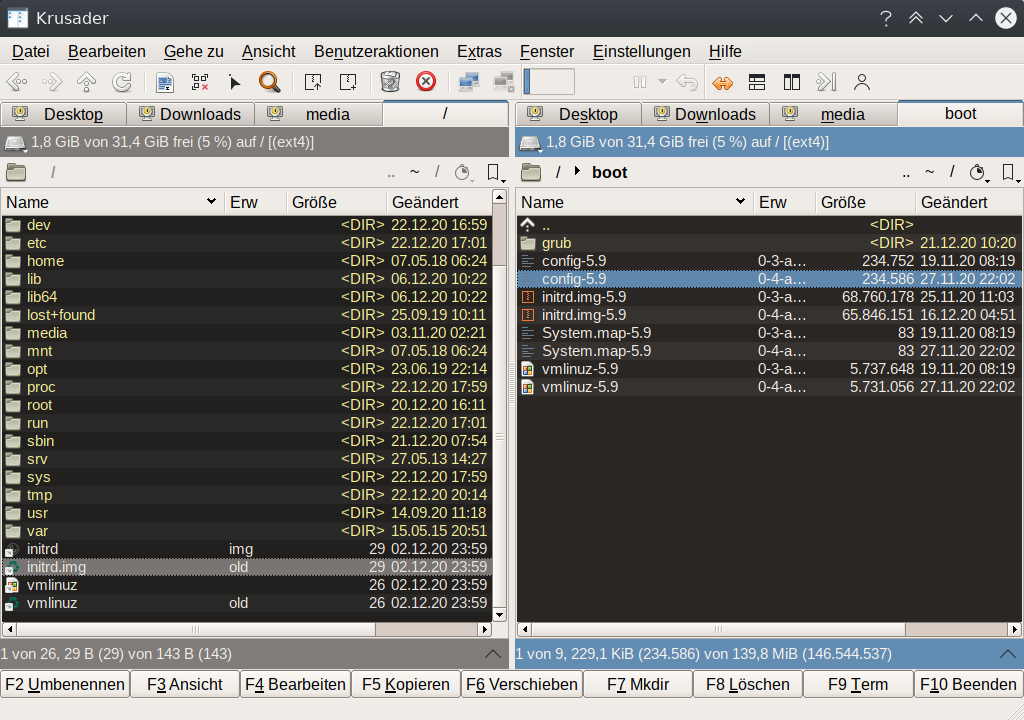Open left panel history clock dropdown

pos(462,172)
